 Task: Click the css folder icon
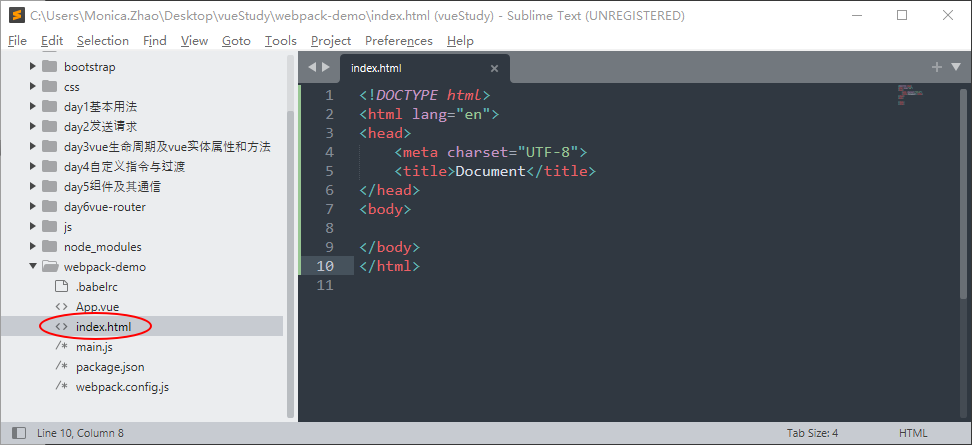(50, 86)
